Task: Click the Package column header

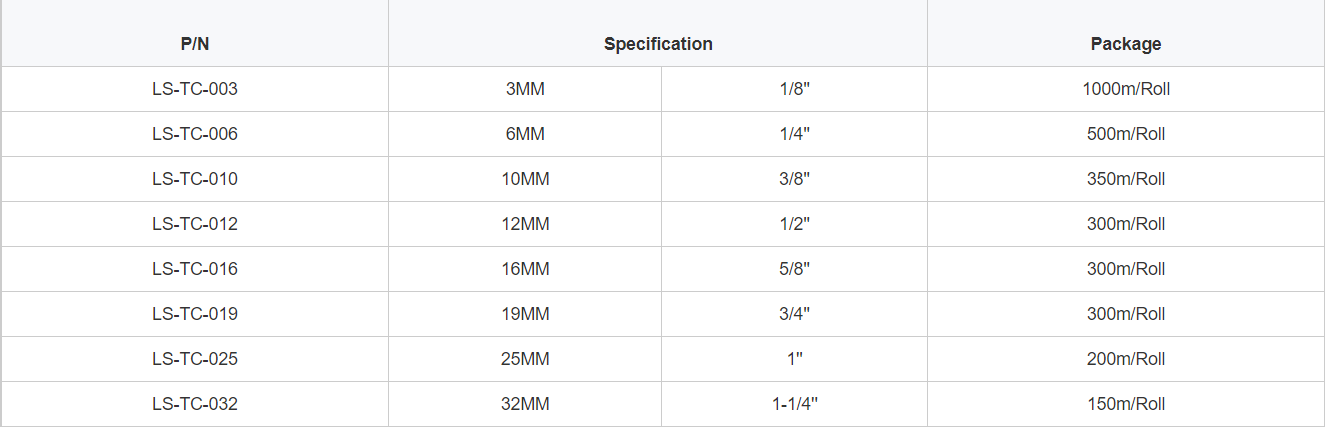Action: (x=1126, y=44)
